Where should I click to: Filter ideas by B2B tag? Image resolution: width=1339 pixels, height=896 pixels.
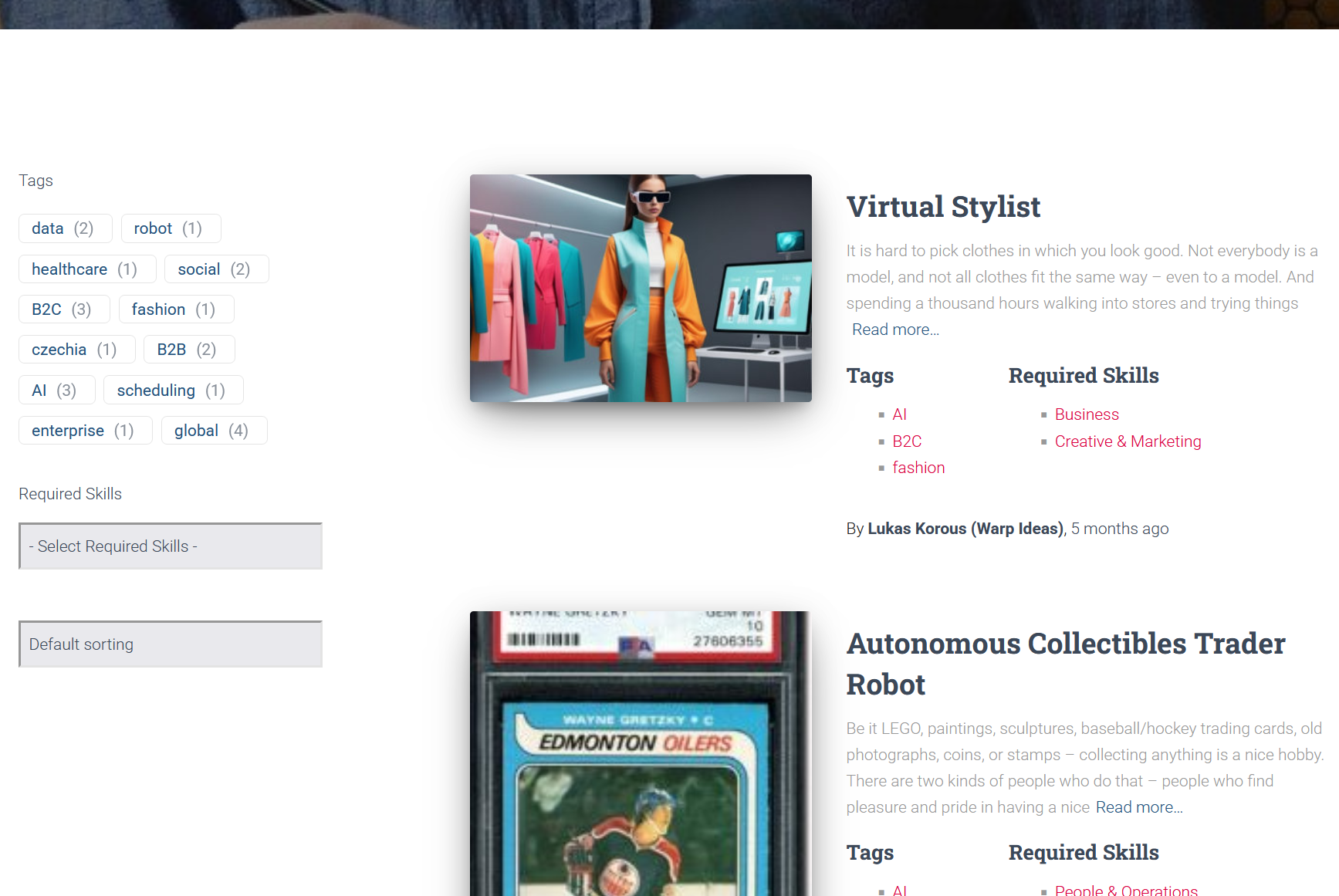[189, 350]
